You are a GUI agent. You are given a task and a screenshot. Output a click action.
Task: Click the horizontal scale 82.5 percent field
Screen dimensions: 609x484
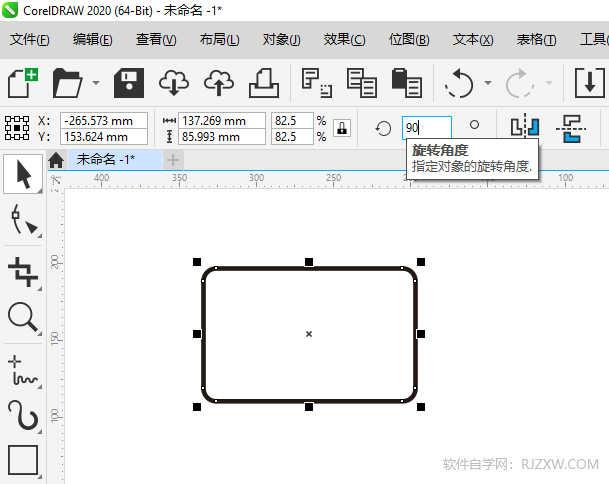pyautogui.click(x=292, y=121)
